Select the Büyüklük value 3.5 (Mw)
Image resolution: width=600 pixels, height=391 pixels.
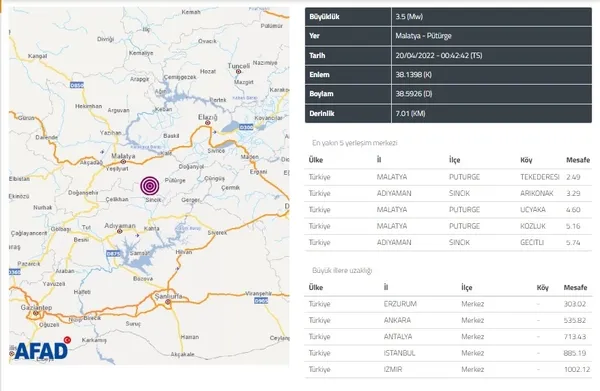409,16
